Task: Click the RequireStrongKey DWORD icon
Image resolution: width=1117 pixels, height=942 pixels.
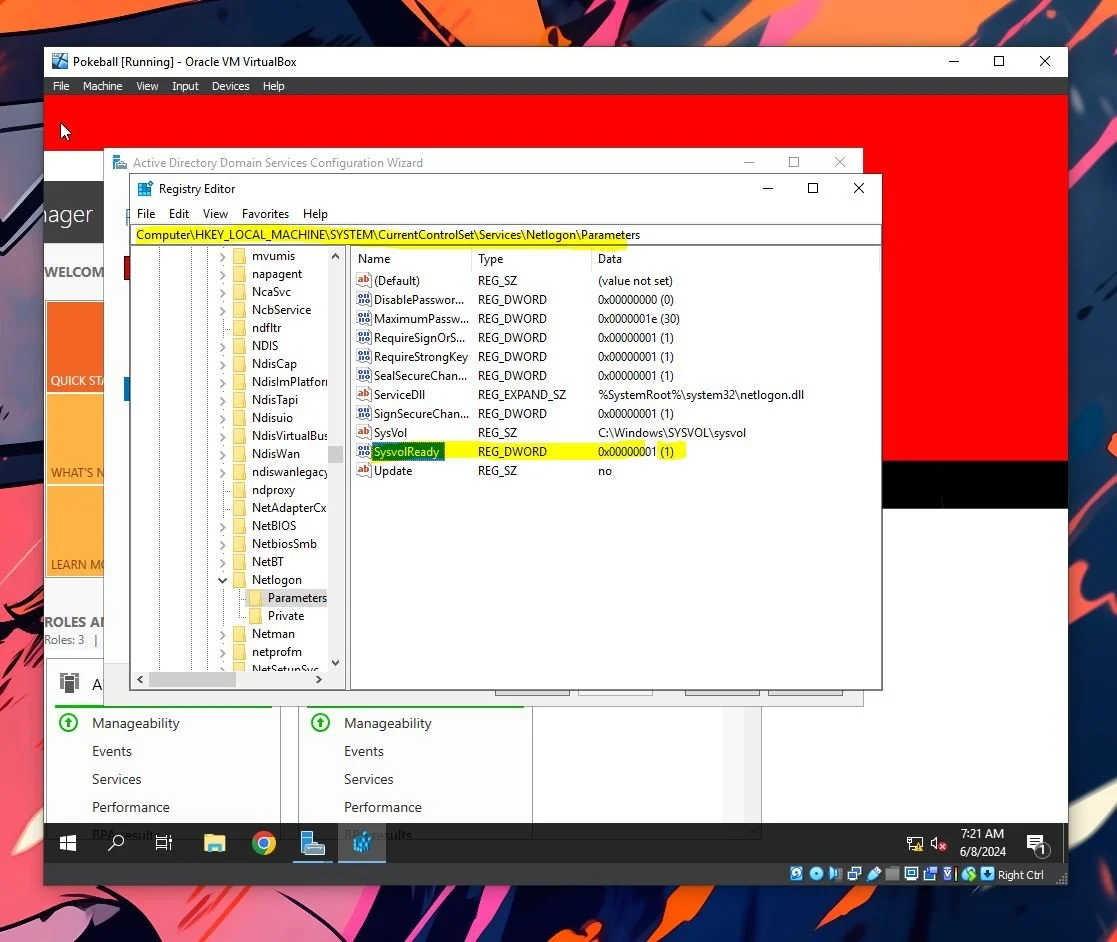Action: tap(364, 356)
